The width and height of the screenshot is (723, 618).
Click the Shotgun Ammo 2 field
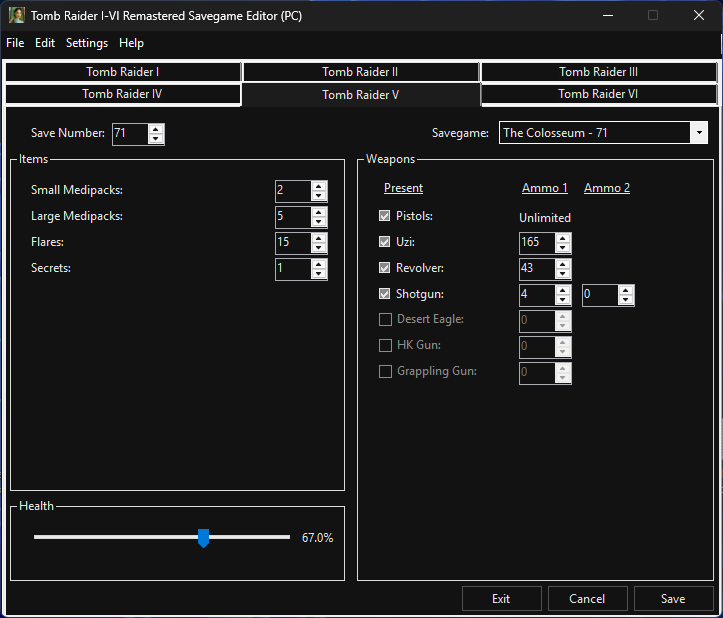[x=600, y=296]
